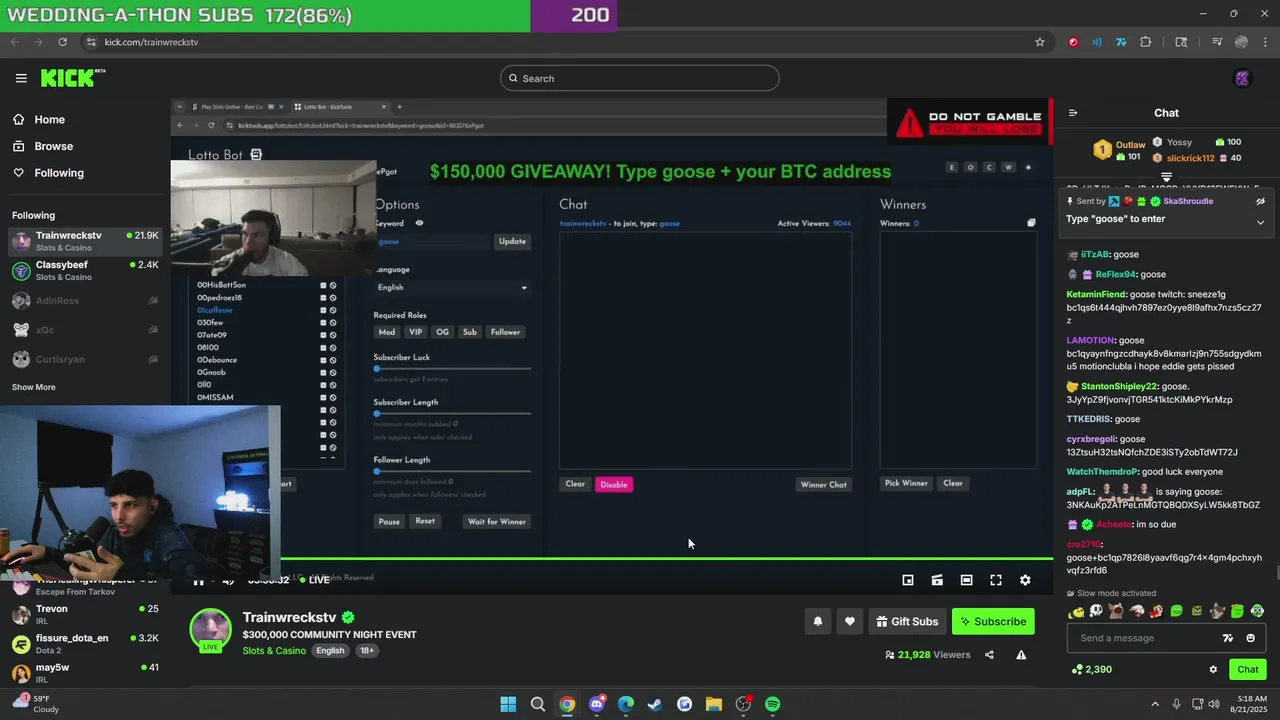
Task: Click the Pick Winner button
Action: [906, 483]
